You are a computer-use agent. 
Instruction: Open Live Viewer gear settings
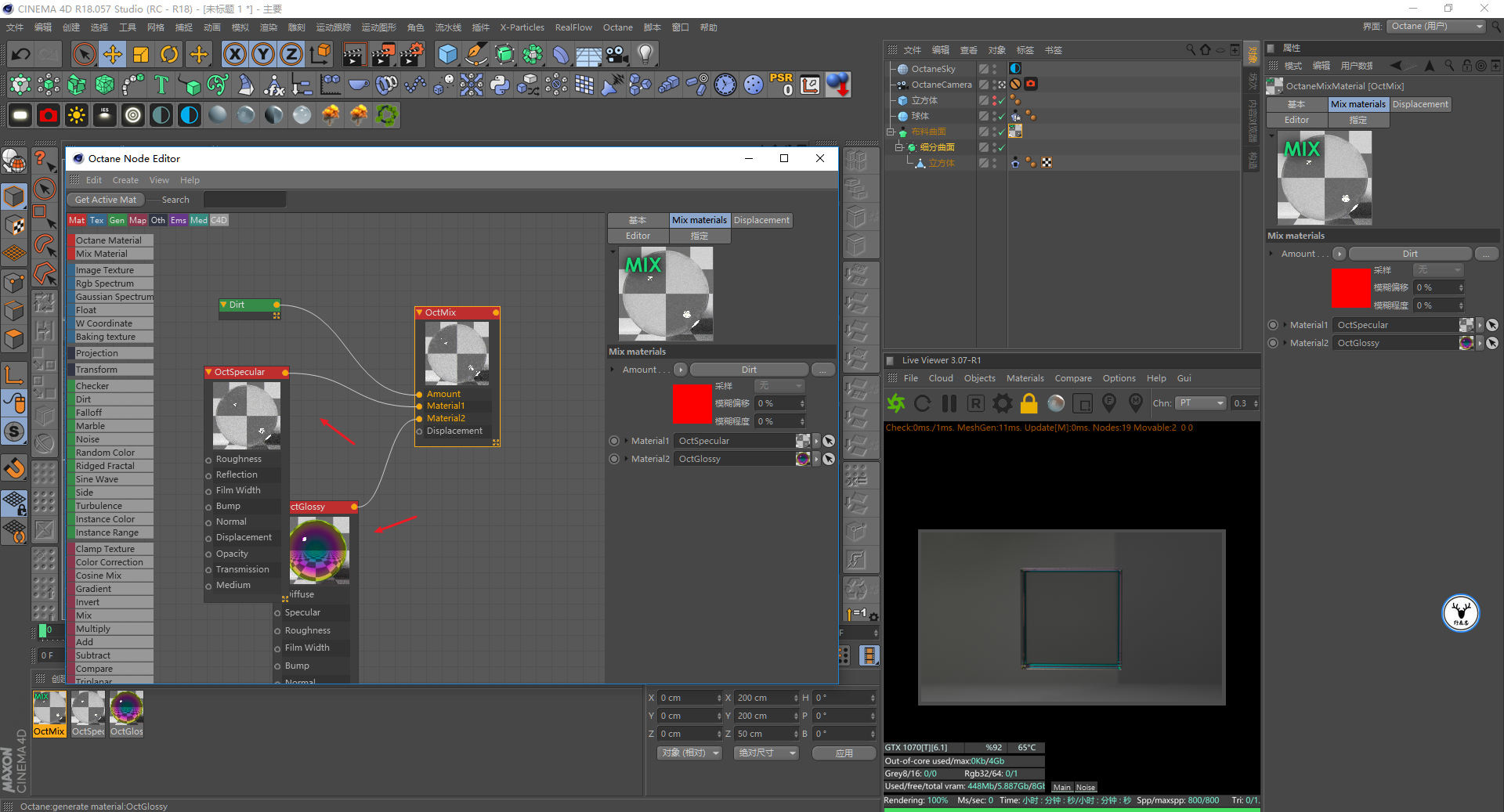1003,403
